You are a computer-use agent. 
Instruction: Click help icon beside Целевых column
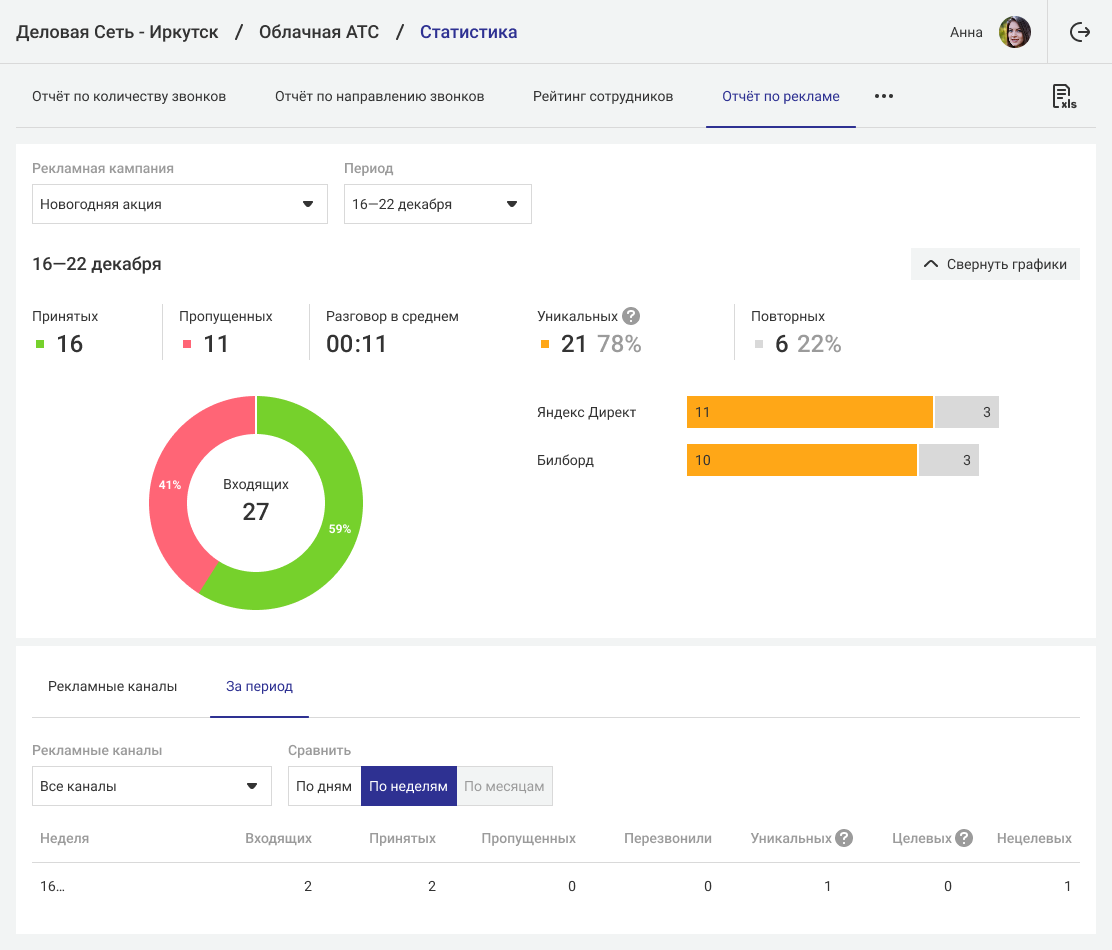[x=964, y=838]
